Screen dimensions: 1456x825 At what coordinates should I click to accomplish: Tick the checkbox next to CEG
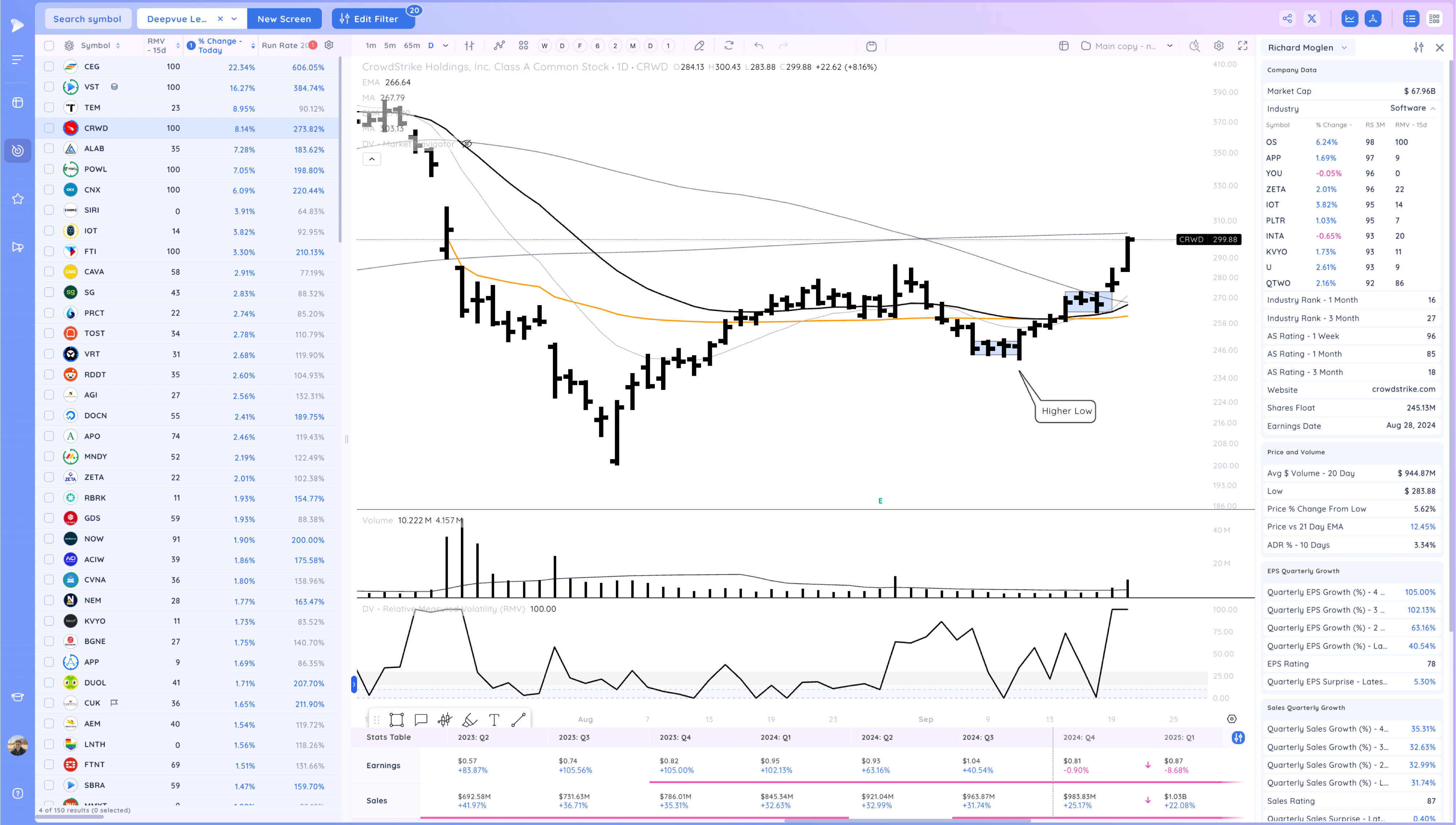pos(49,67)
